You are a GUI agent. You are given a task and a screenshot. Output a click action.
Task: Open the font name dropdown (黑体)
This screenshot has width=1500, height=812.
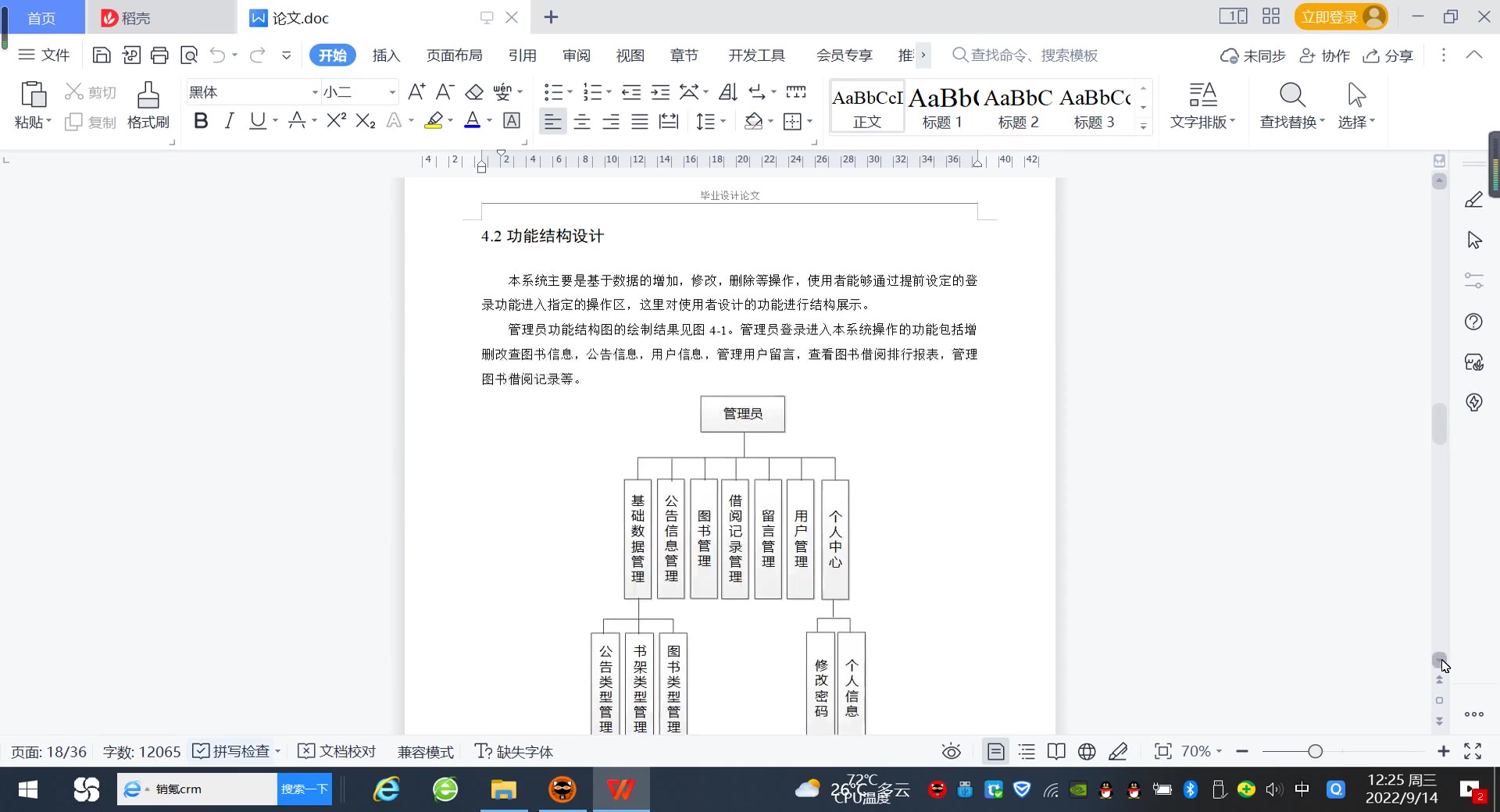[315, 92]
